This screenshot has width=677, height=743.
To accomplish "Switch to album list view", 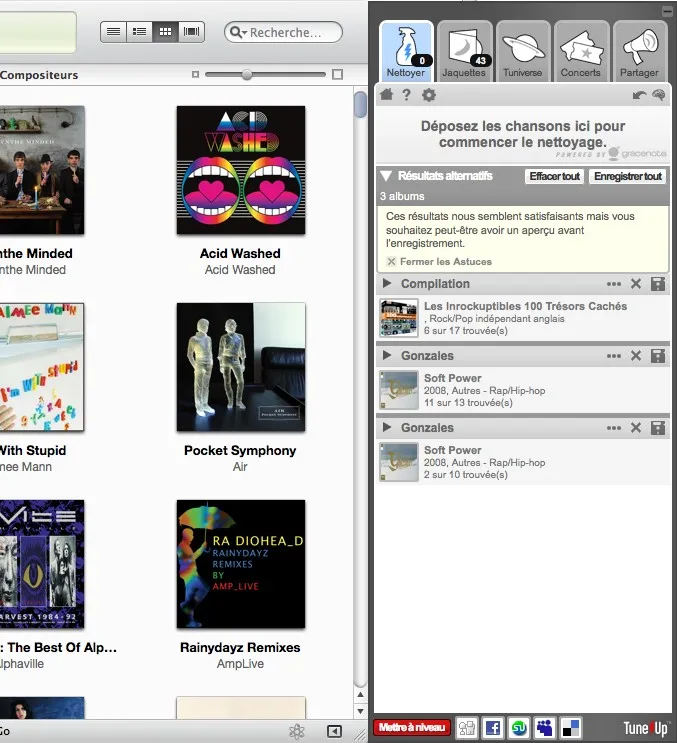I will [x=139, y=32].
